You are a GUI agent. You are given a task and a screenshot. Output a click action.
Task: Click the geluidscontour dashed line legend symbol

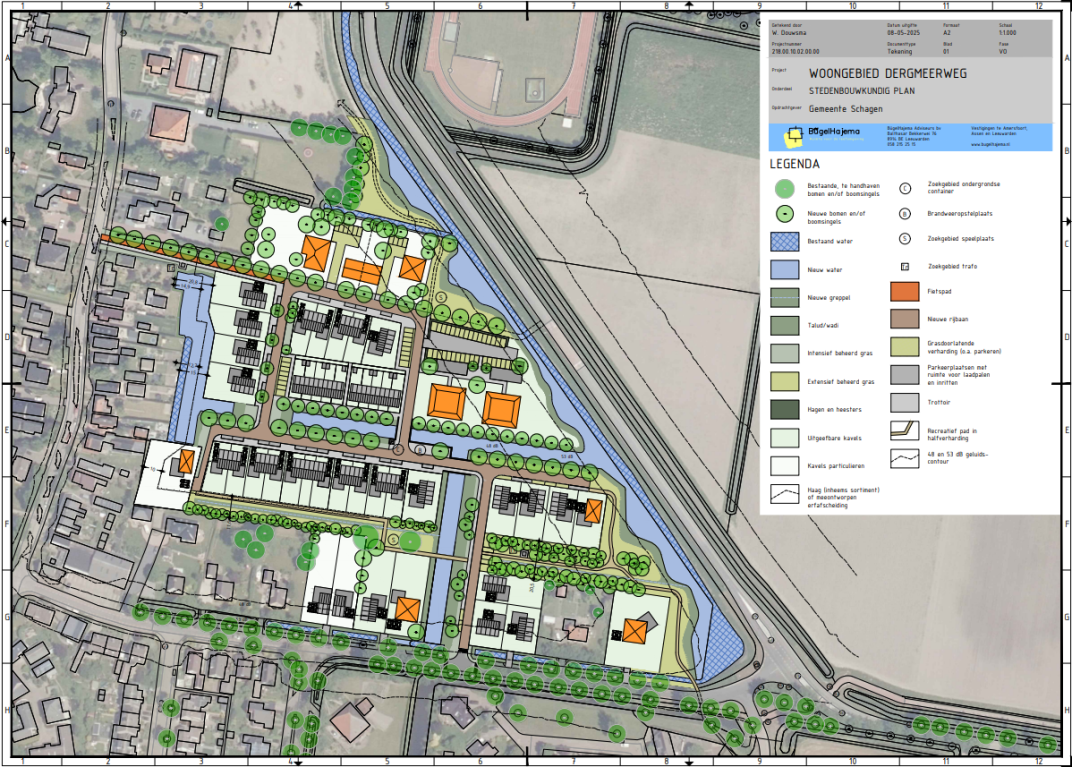904,458
